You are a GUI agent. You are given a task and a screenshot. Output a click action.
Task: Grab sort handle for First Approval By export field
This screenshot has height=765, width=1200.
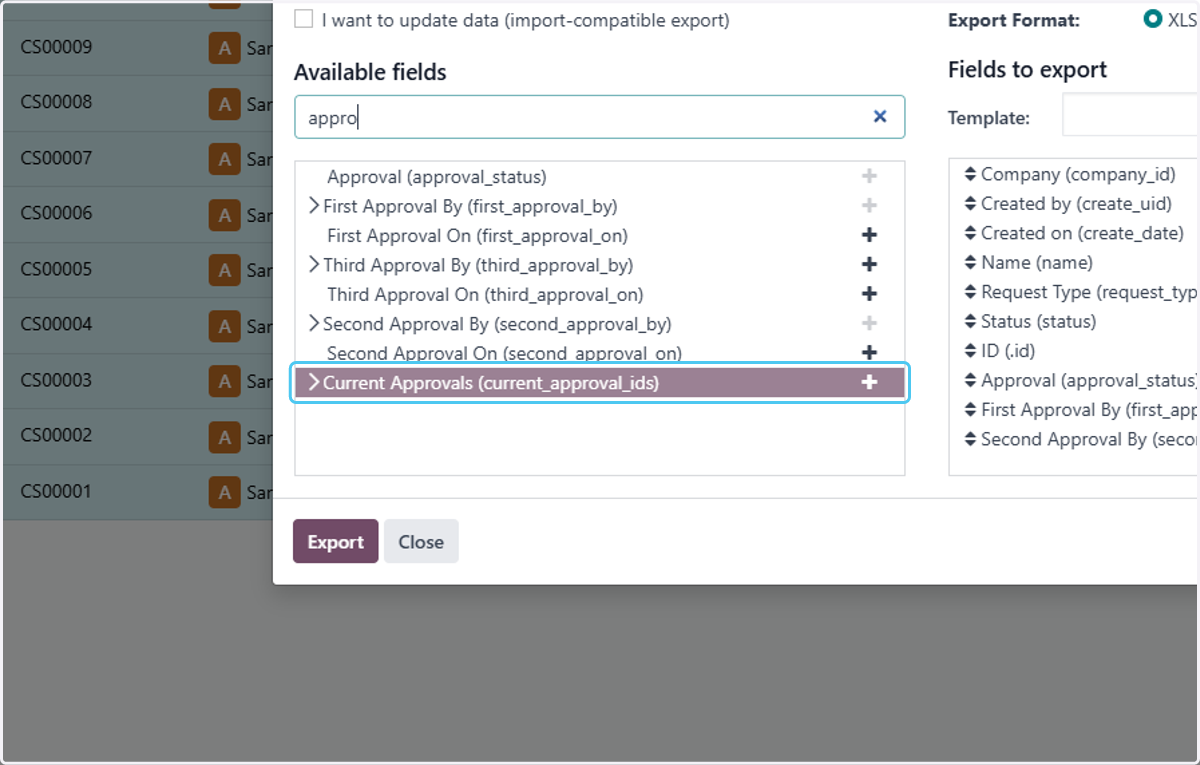pyautogui.click(x=970, y=410)
